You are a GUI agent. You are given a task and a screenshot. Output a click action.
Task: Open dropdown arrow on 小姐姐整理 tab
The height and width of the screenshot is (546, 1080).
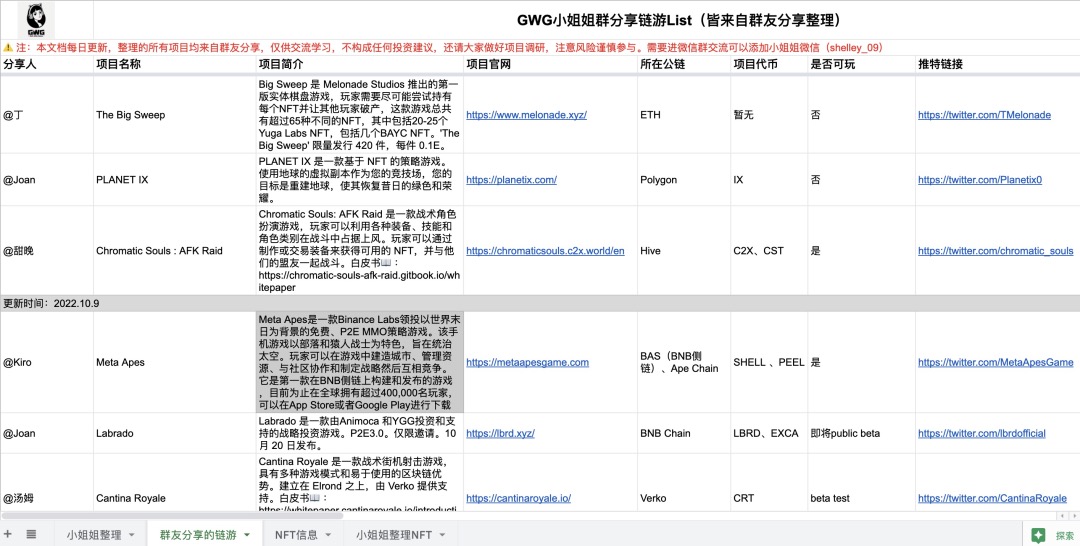(132, 535)
